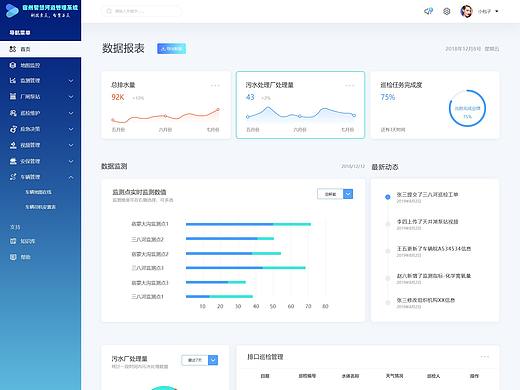Click the 日期 column header

pyautogui.click(x=265, y=376)
